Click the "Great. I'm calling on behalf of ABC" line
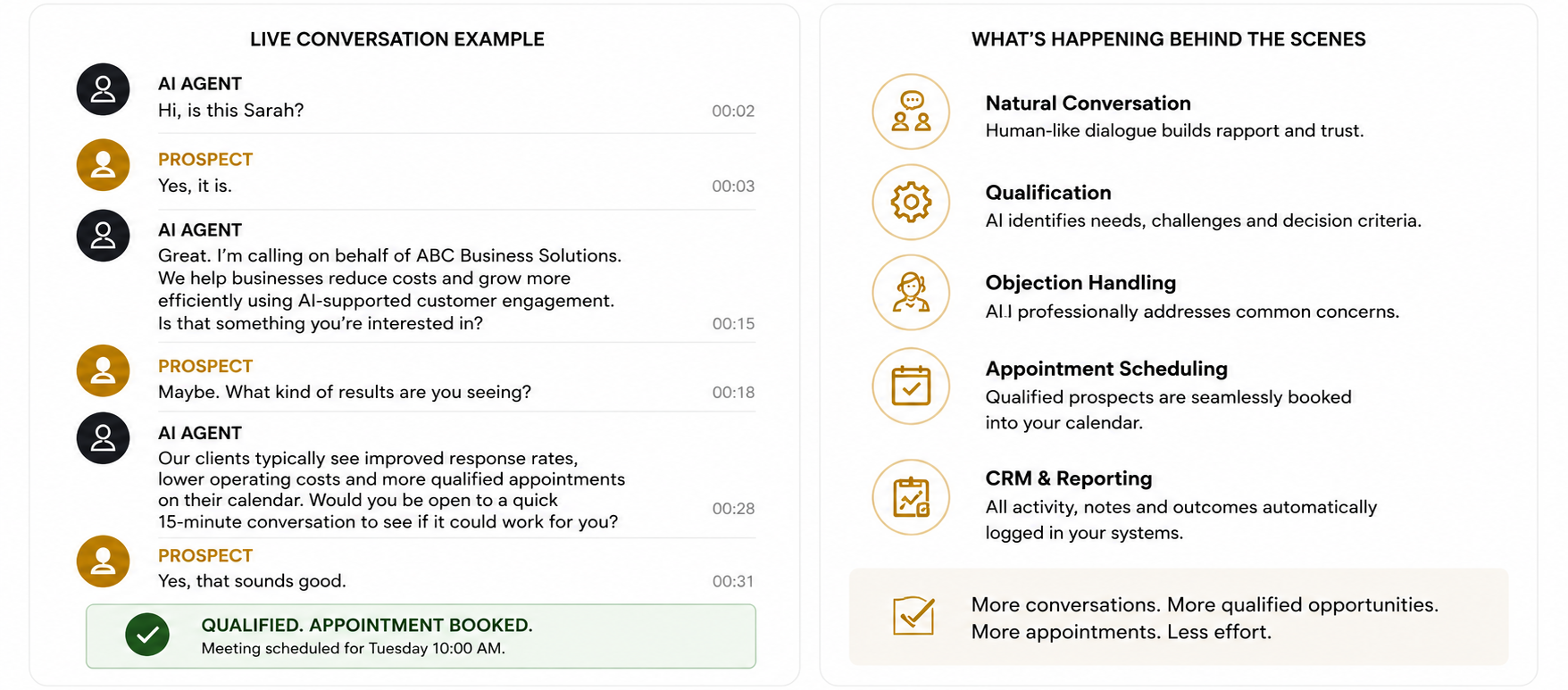 click(389, 255)
